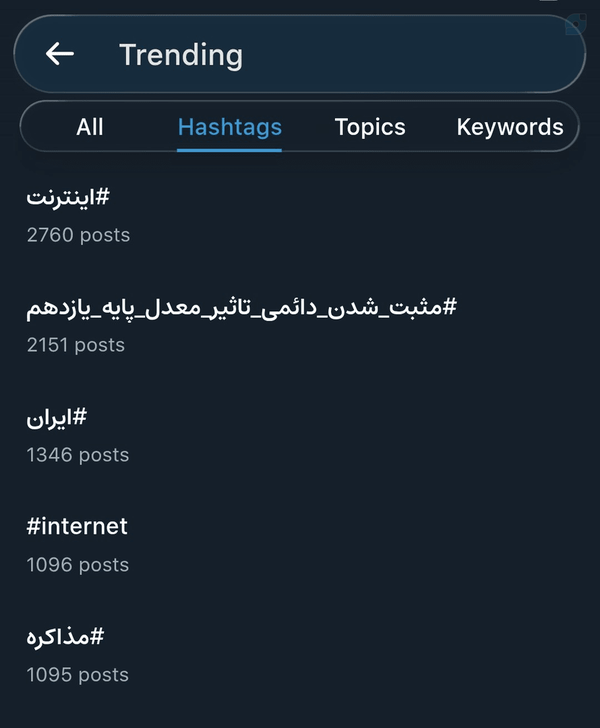
Task: Click the hash symbol of #internet
Action: [x=33, y=526]
